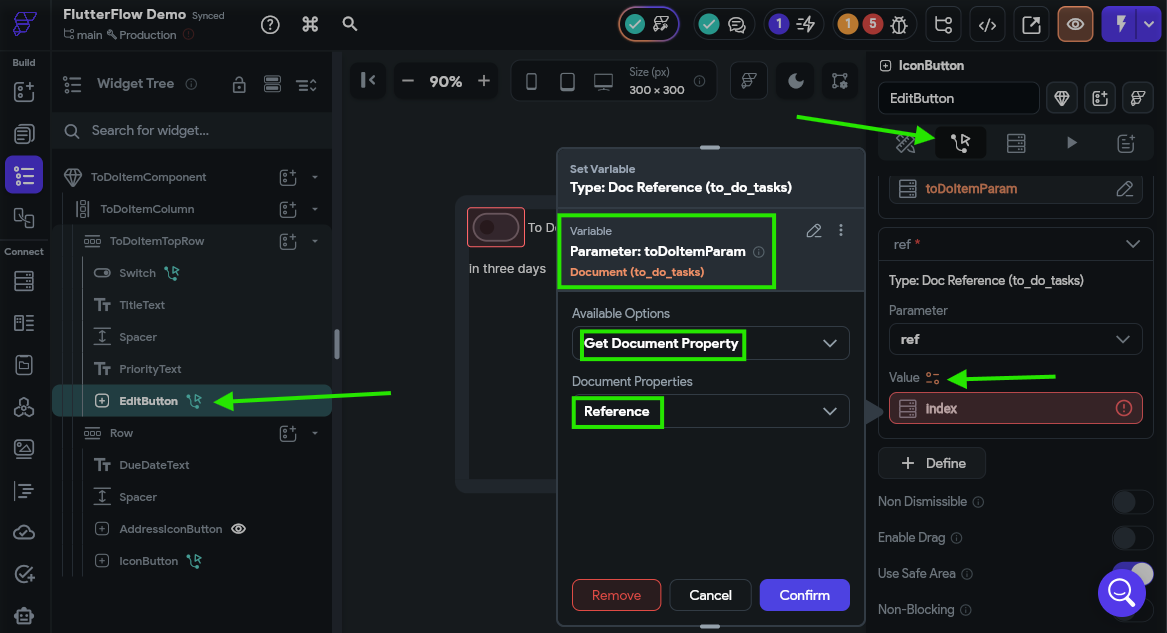Open Widget Palette add icon in left sidebar
The height and width of the screenshot is (633, 1167).
click(24, 91)
